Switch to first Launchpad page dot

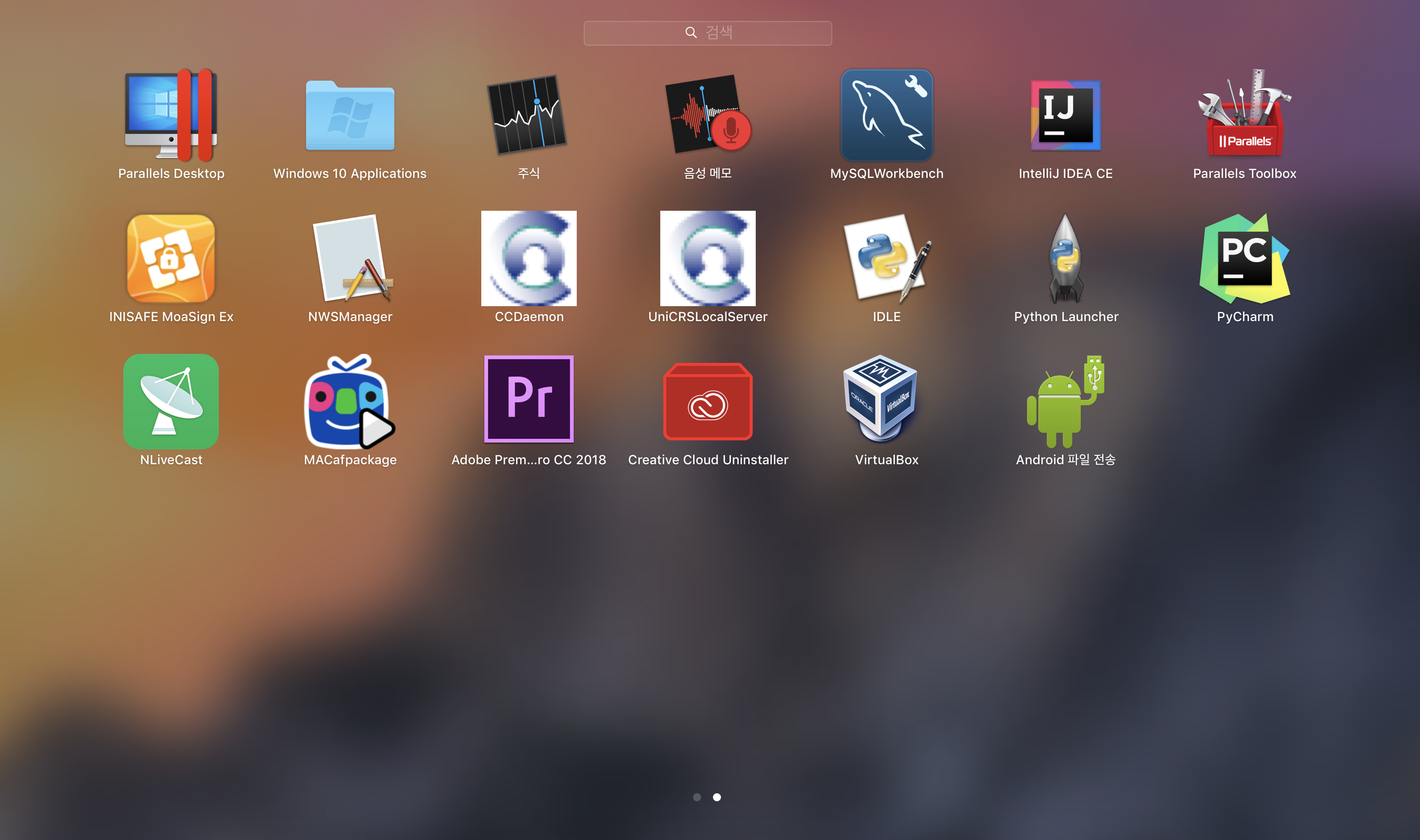pos(697,797)
